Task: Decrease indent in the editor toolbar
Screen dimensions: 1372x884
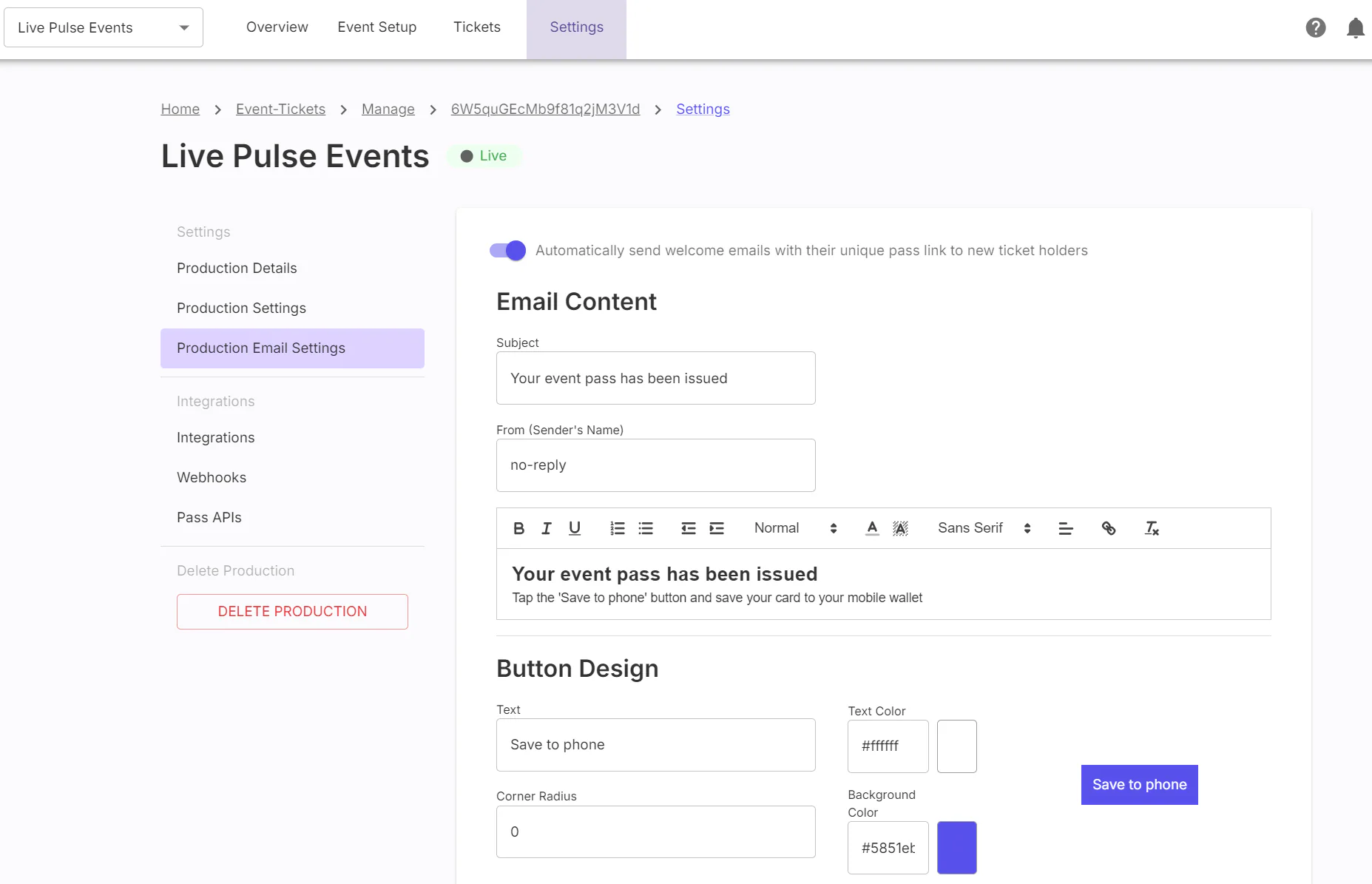Action: (689, 528)
